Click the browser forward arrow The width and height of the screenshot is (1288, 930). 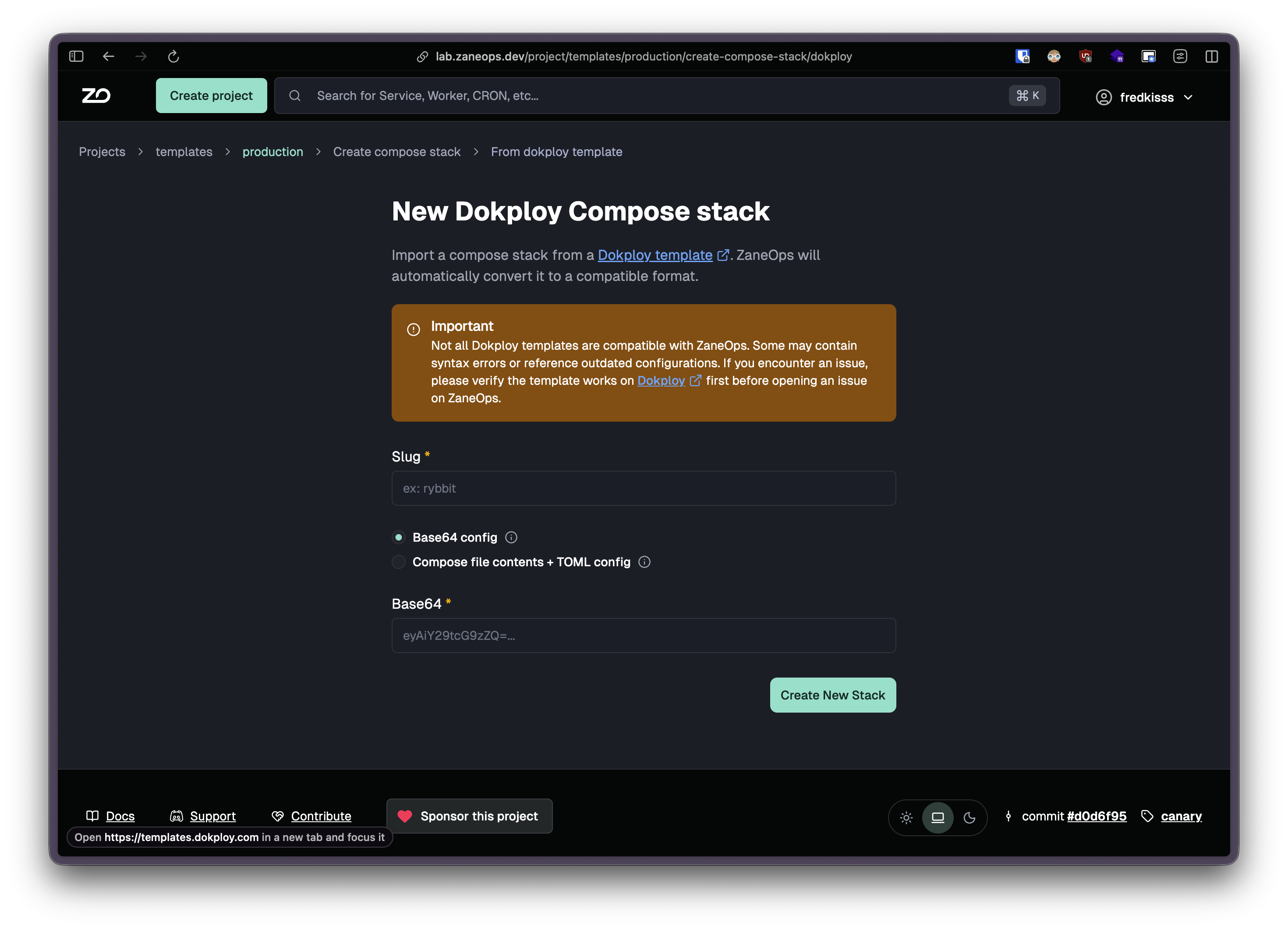[x=141, y=56]
